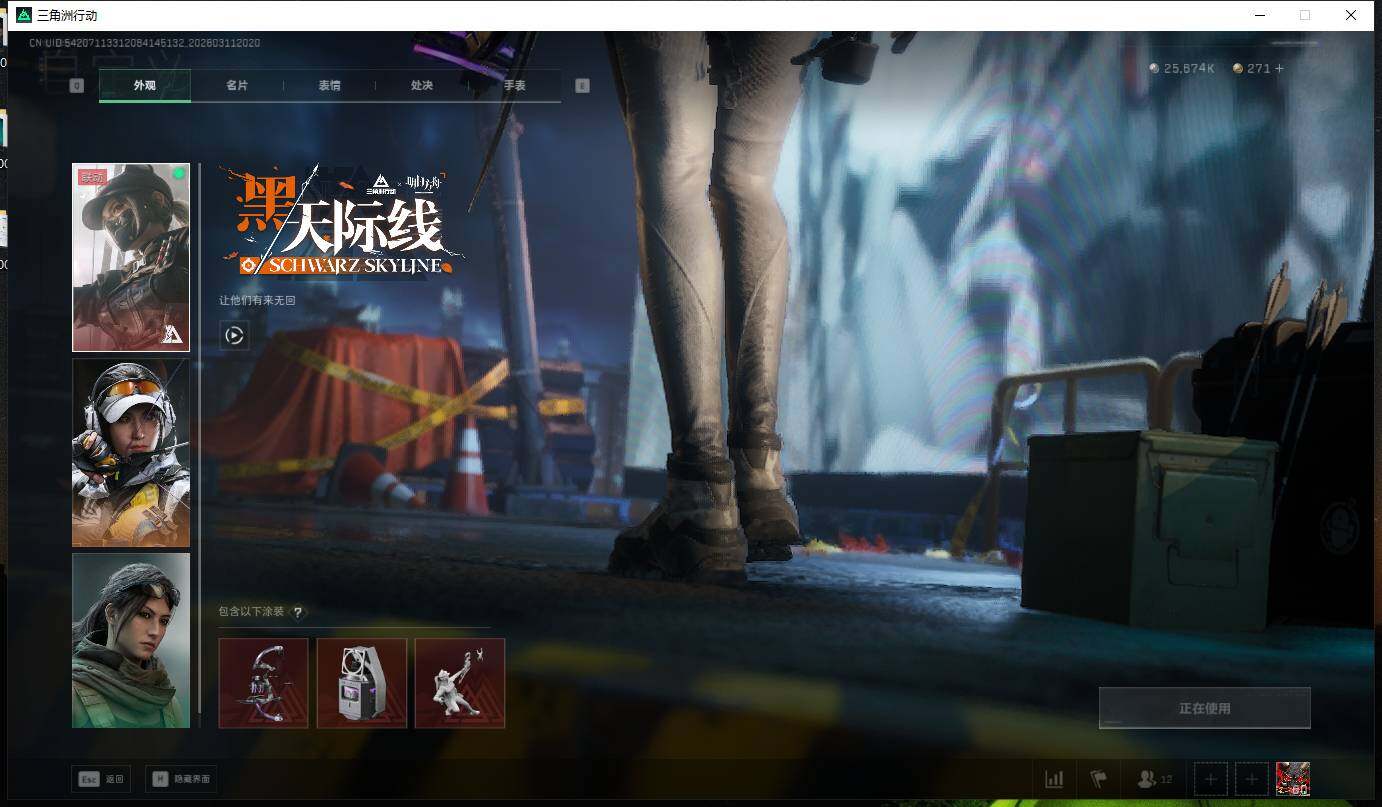Click the 25,674K currency balance

pos(1182,68)
